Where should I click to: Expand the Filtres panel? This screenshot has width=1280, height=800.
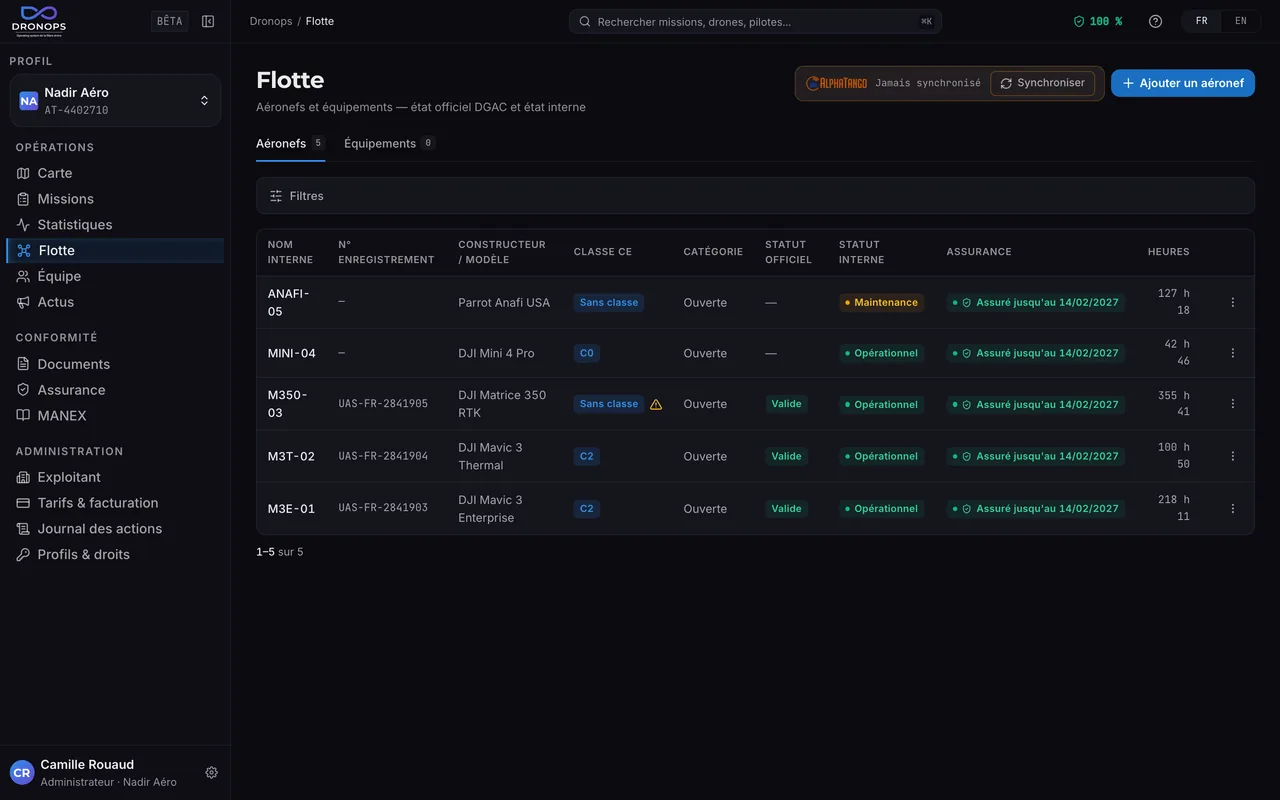755,196
